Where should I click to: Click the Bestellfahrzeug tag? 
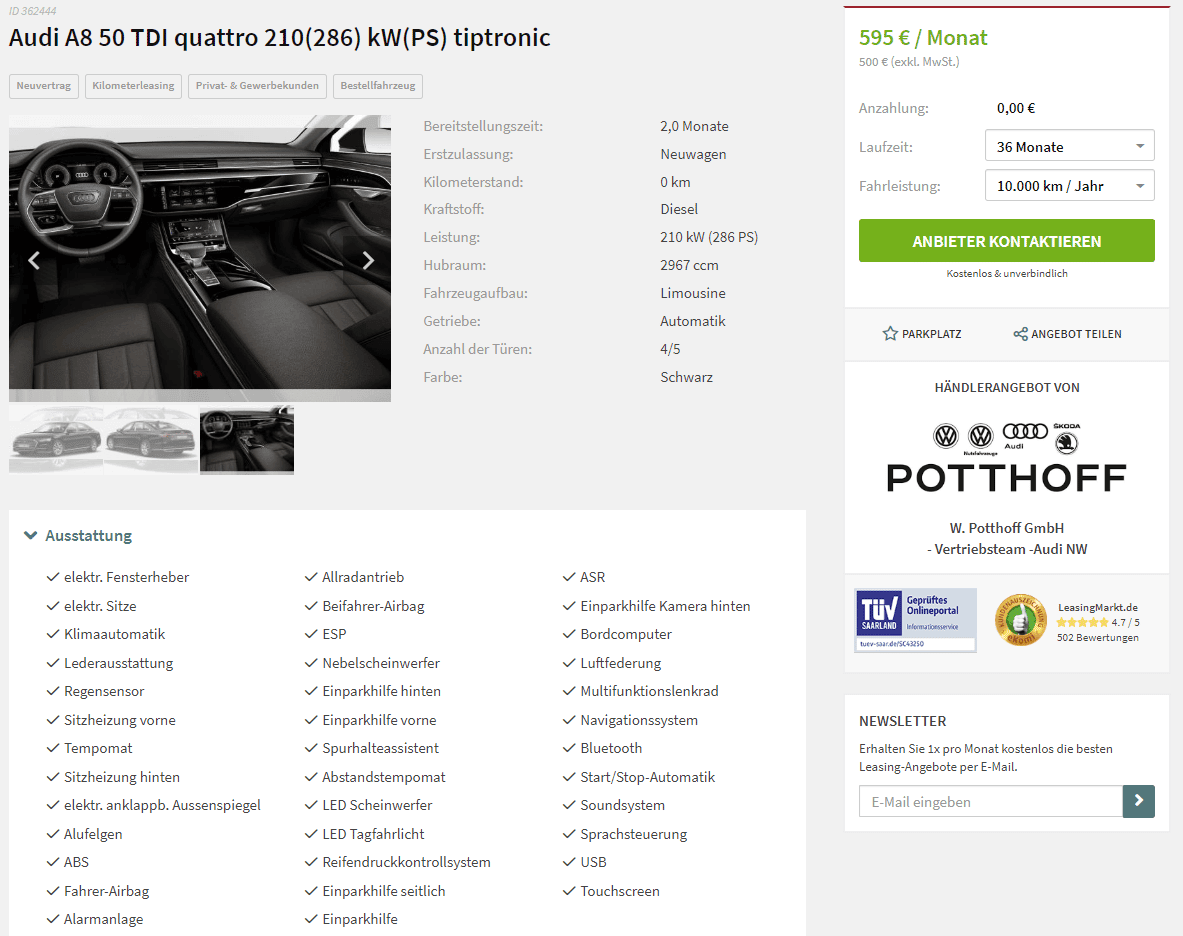[378, 86]
